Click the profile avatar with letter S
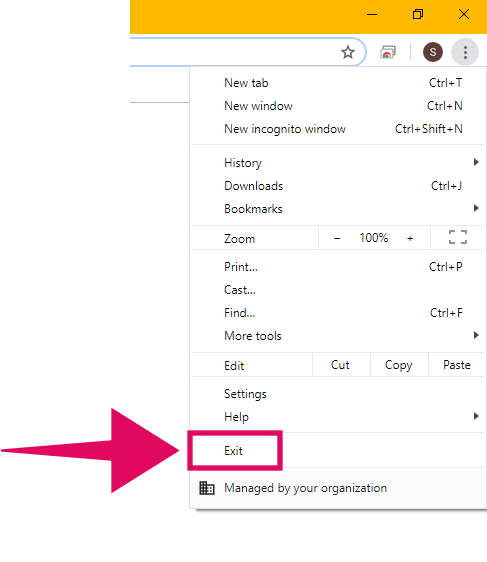Screen dimensions: 487x562 (x=433, y=52)
